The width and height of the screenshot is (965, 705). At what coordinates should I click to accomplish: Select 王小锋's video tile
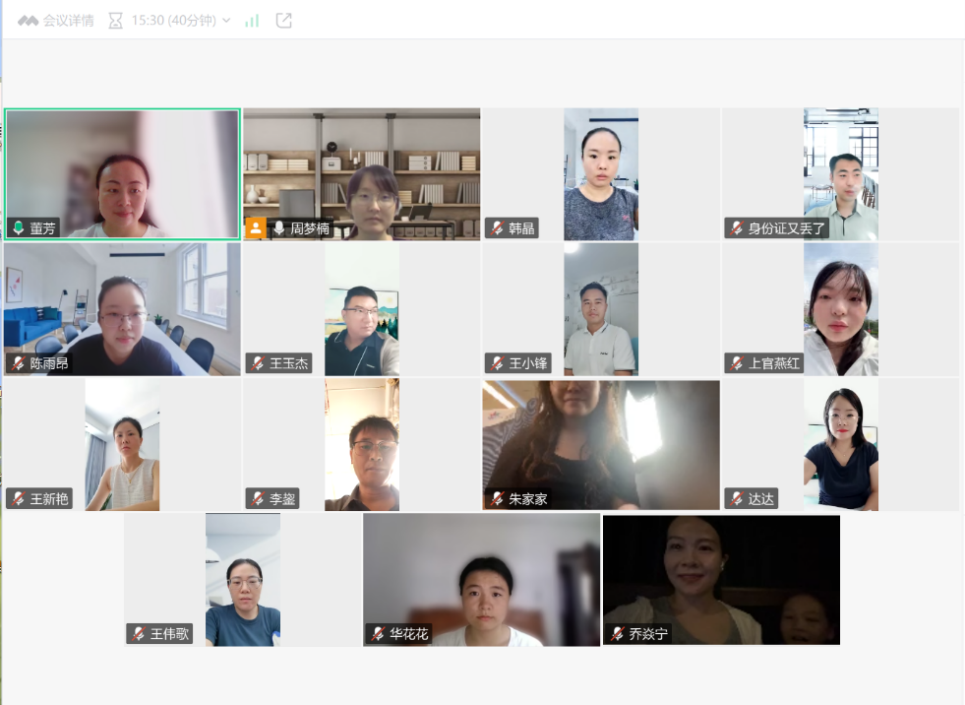pyautogui.click(x=600, y=308)
